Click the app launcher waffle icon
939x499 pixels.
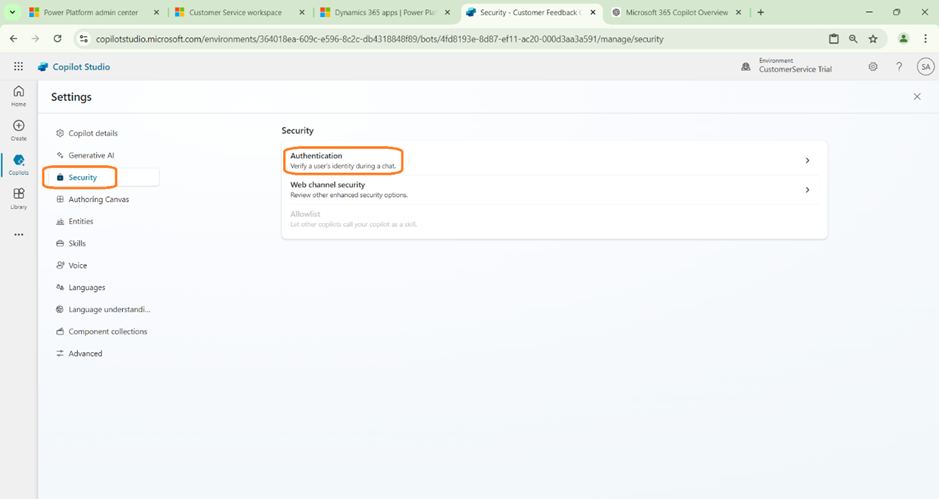(18, 67)
